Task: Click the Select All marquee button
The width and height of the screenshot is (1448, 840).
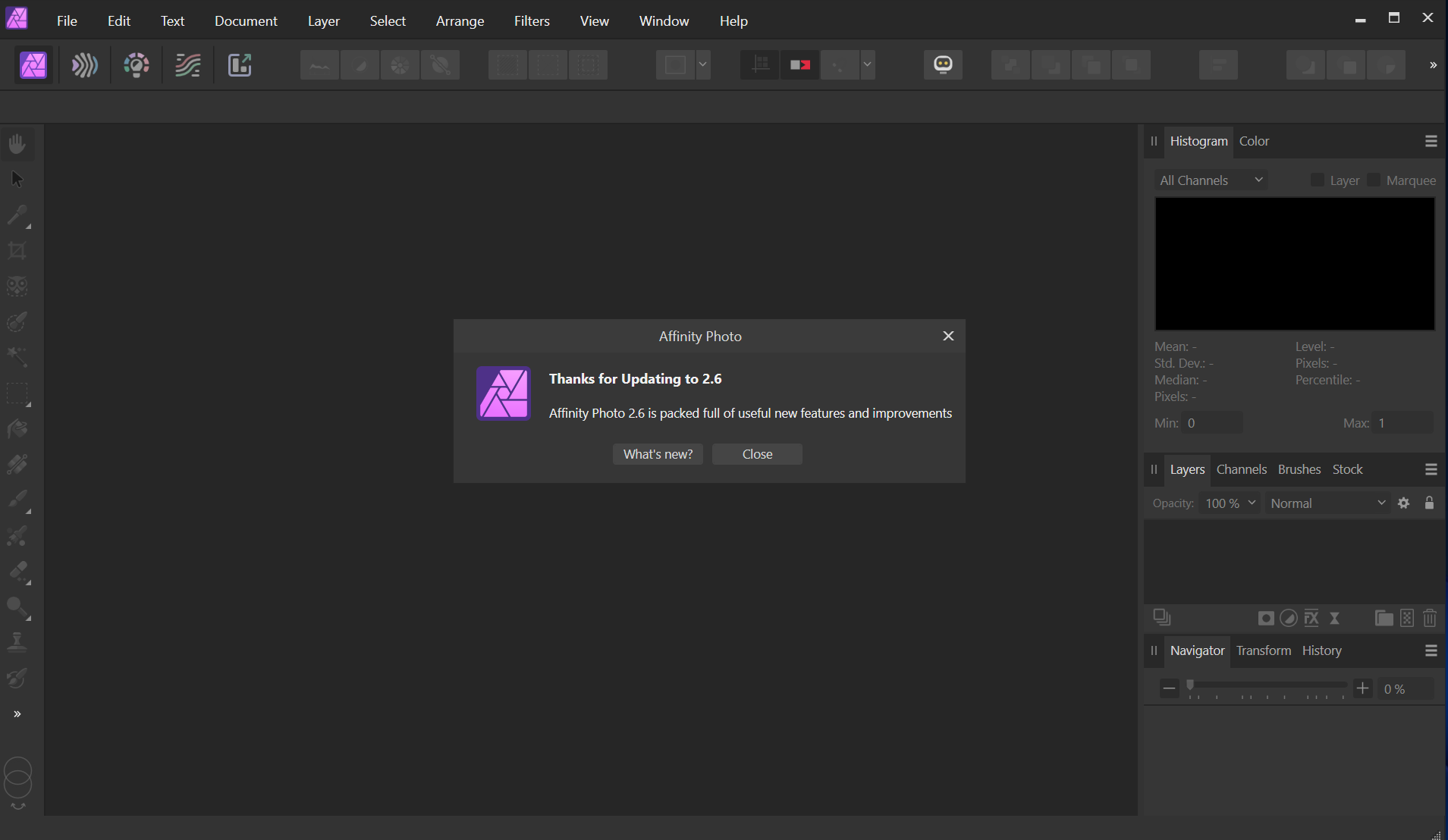Action: click(x=507, y=65)
